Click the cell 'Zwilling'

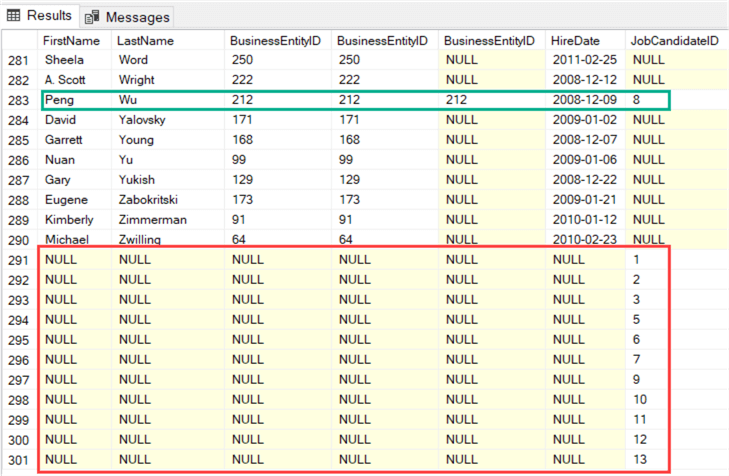(167, 240)
